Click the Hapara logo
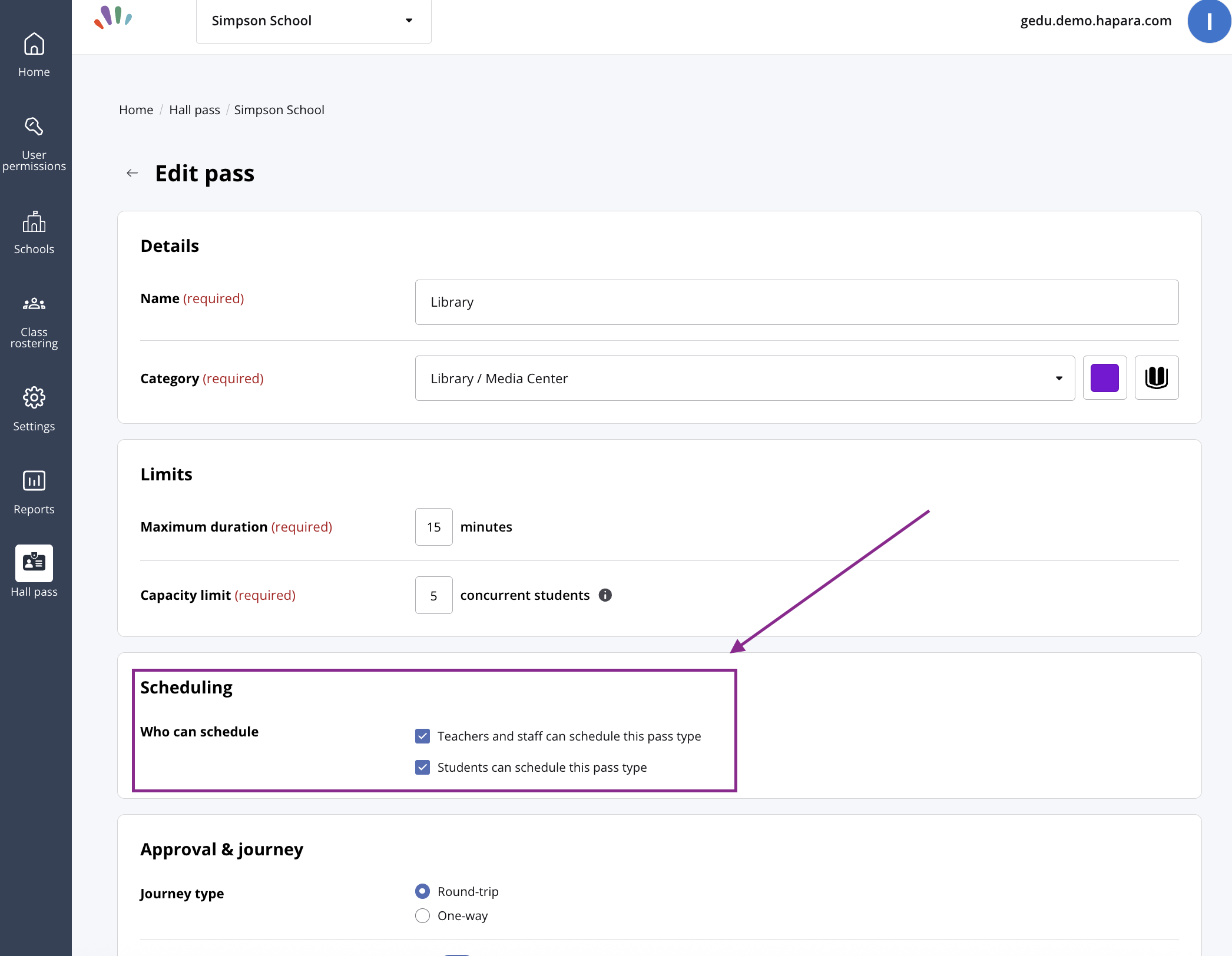The height and width of the screenshot is (956, 1232). (113, 18)
